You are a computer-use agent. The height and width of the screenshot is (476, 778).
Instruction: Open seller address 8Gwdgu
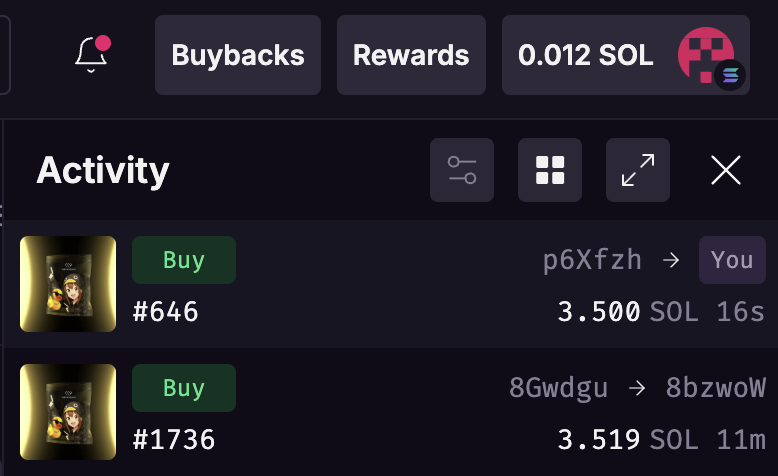[x=558, y=388]
